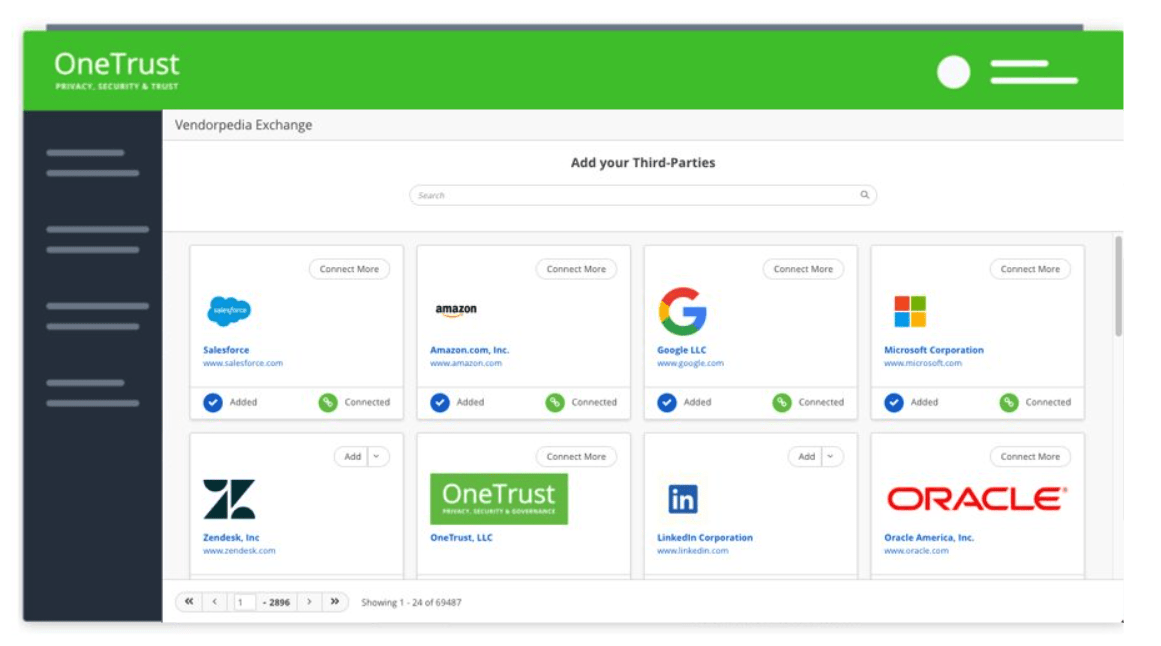Click Connect More on Oracle card
This screenshot has height=646, width=1161.
(x=1030, y=456)
